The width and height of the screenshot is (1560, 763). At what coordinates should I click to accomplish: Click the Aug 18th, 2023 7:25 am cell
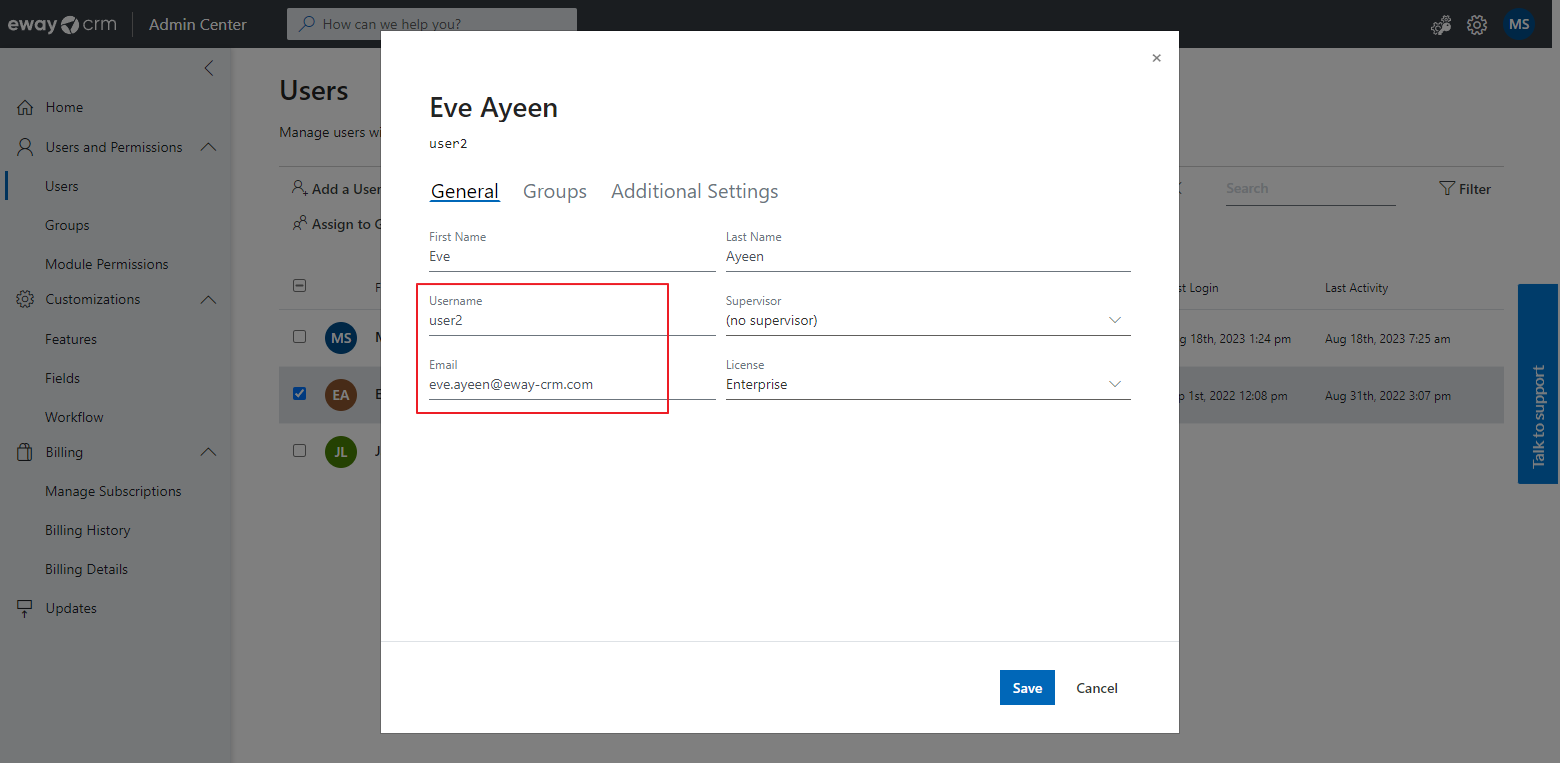click(x=1387, y=339)
